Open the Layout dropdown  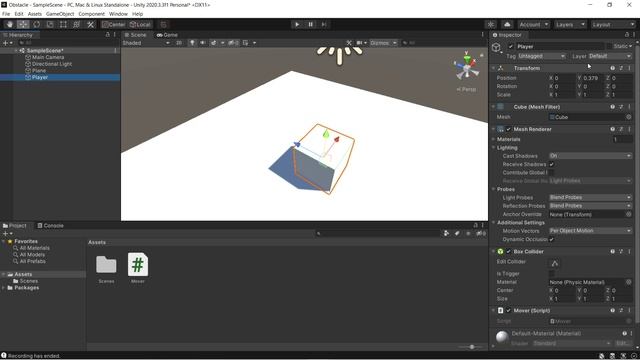tap(613, 24)
